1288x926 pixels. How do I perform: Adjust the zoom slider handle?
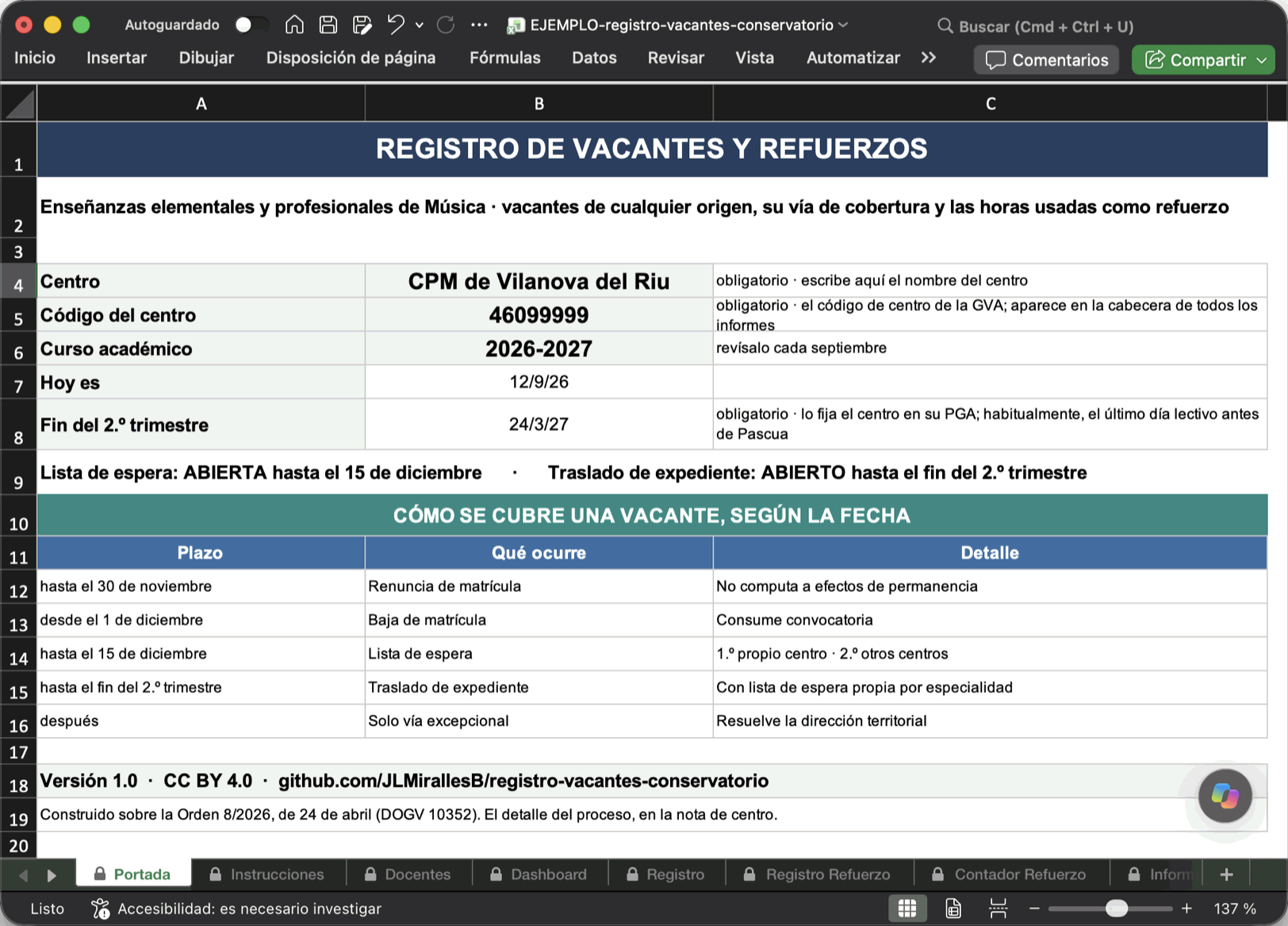pos(1117,909)
